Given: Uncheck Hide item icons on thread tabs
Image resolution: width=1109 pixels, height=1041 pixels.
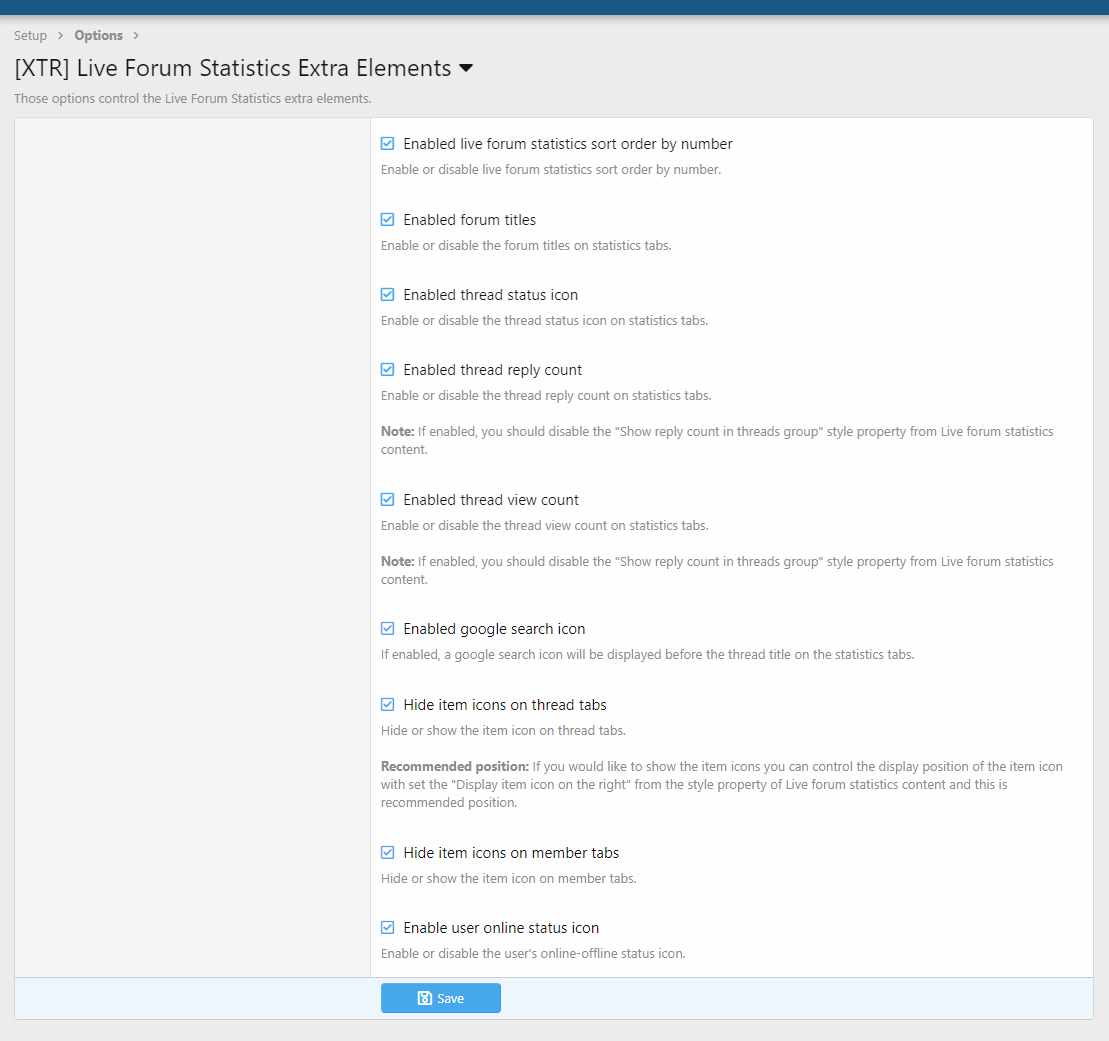Looking at the screenshot, I should pos(388,705).
